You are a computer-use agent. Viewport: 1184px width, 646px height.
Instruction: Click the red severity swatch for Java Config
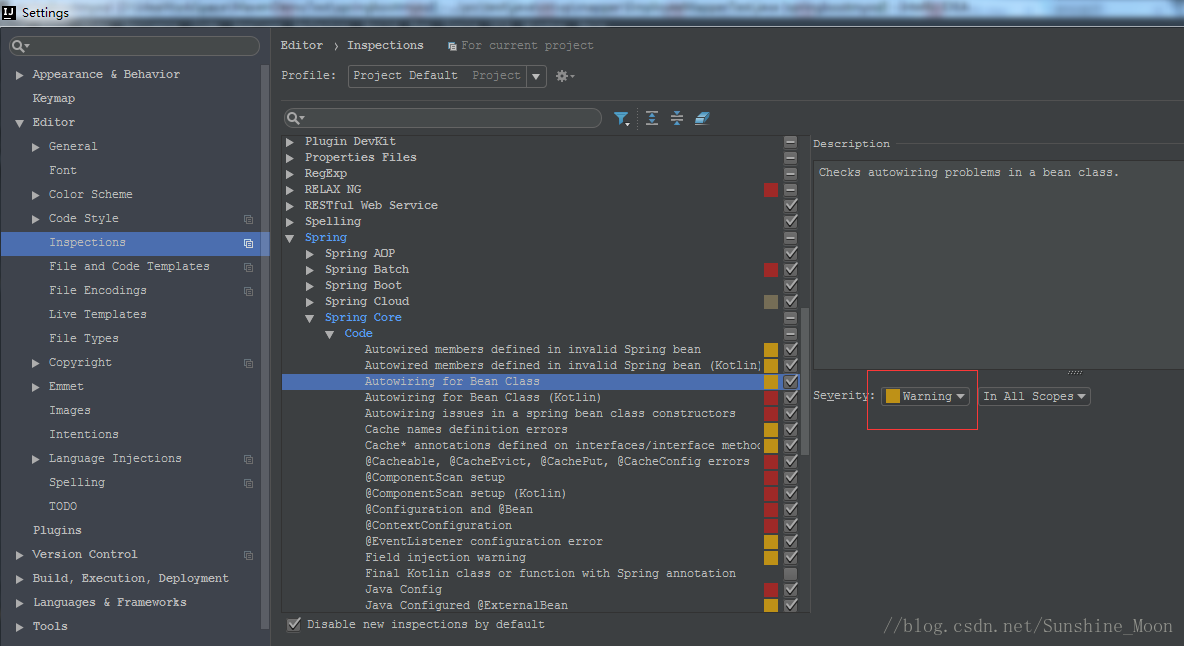point(771,590)
